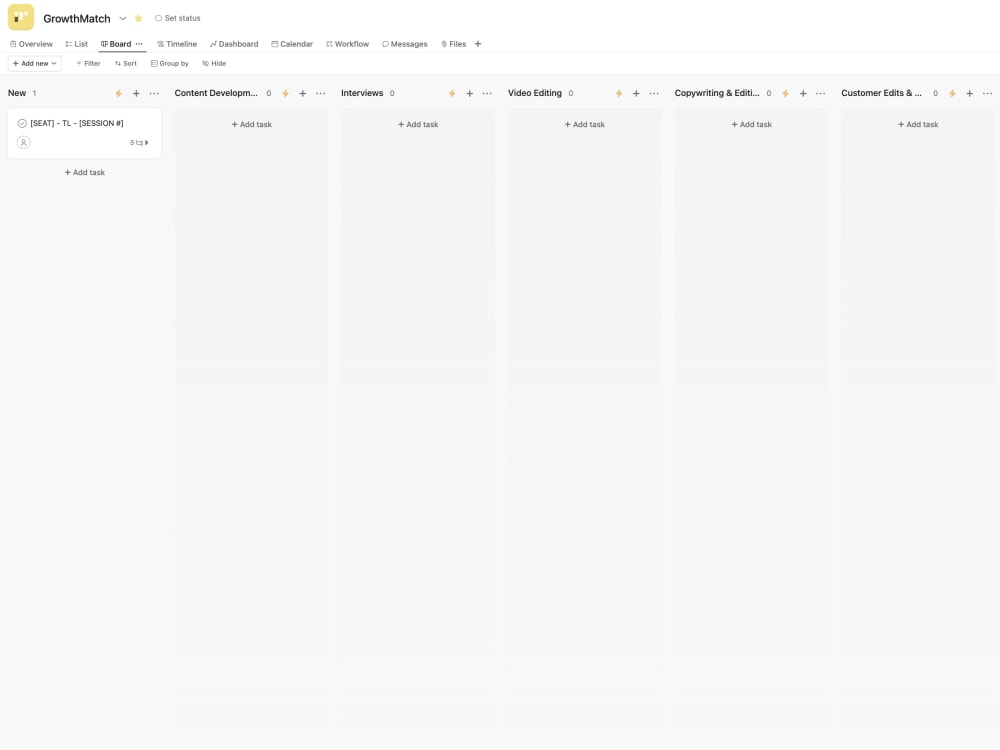Trigger automations on the Interviews column

[452, 93]
